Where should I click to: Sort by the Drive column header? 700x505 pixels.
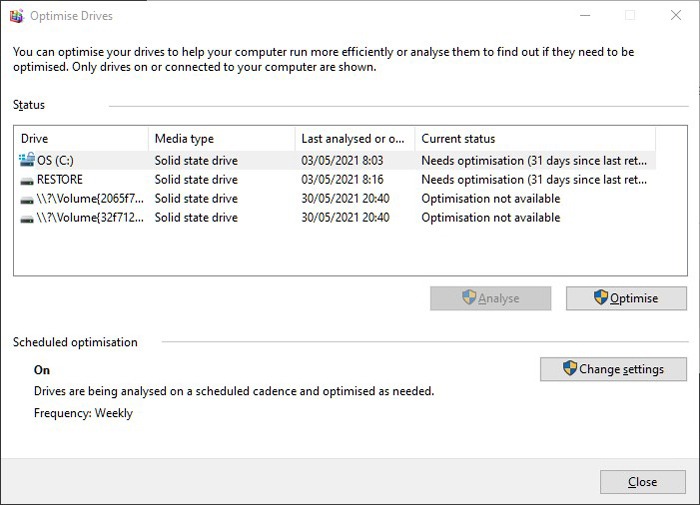(81, 139)
